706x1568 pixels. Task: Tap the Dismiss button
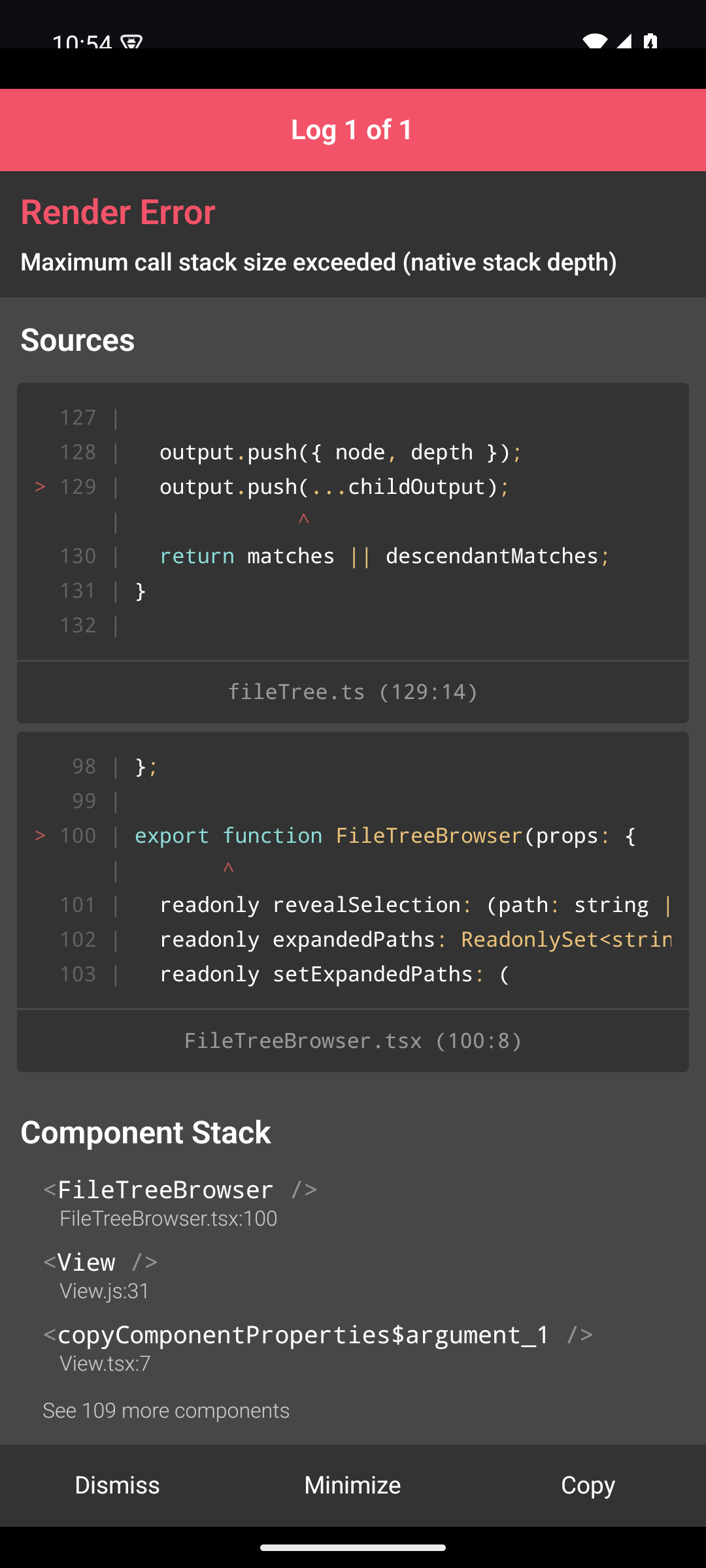coord(118,1485)
